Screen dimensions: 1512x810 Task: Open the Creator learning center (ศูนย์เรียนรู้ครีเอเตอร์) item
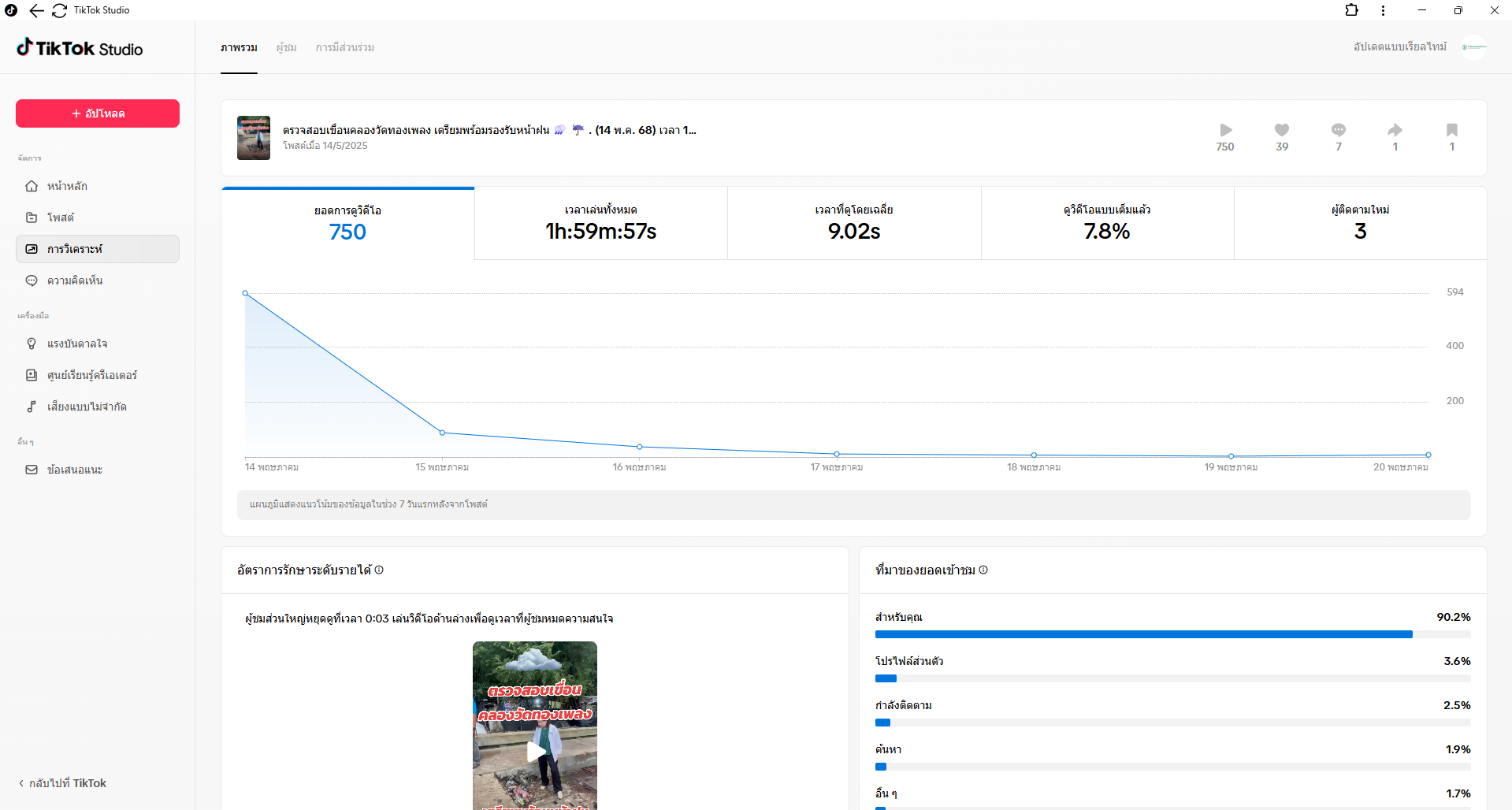[98, 375]
